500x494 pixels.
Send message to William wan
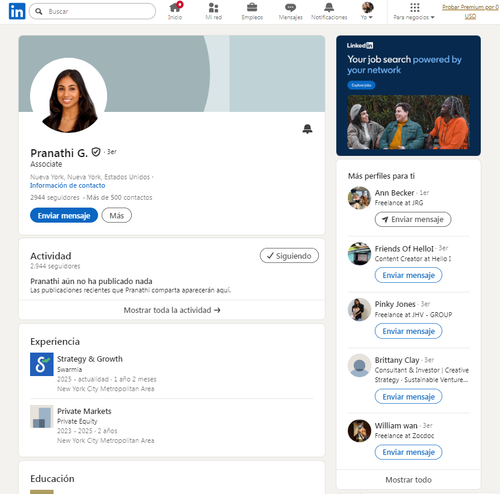click(x=409, y=452)
